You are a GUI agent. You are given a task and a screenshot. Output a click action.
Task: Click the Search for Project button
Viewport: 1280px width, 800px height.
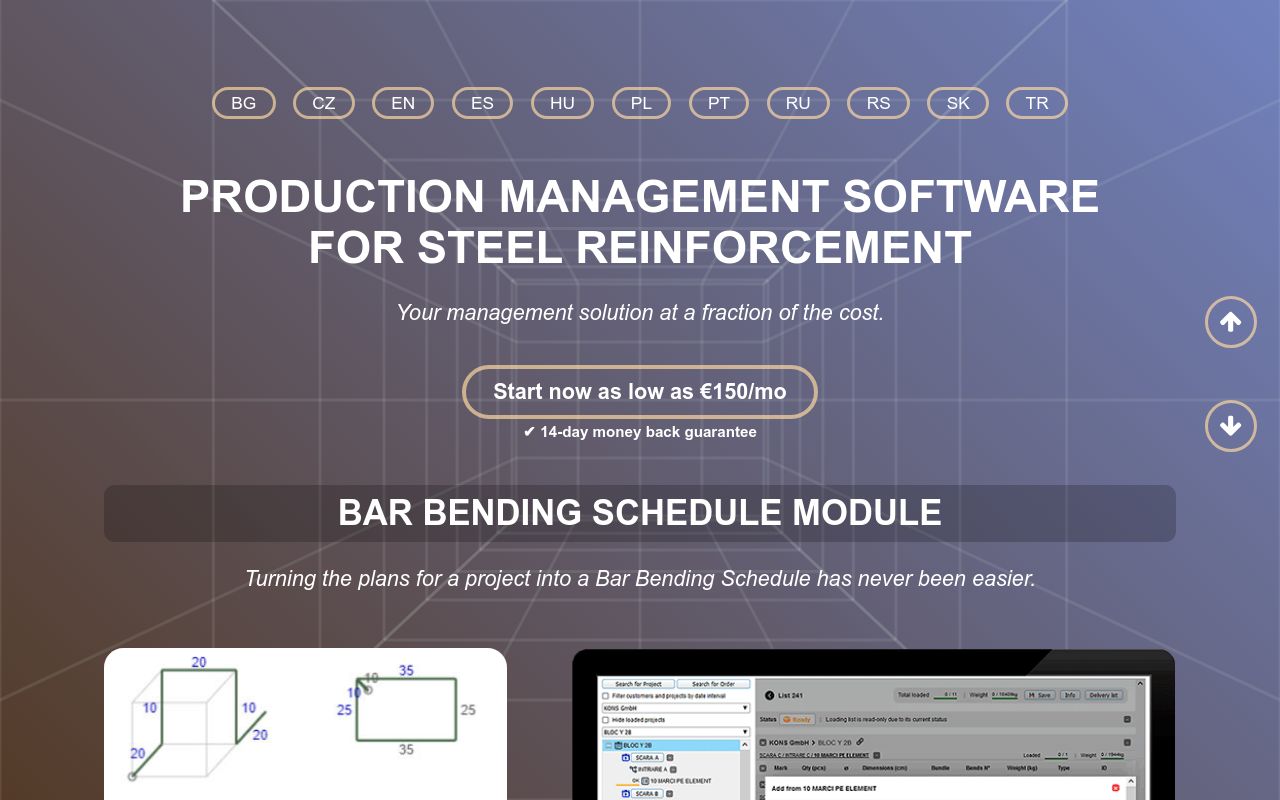[637, 683]
